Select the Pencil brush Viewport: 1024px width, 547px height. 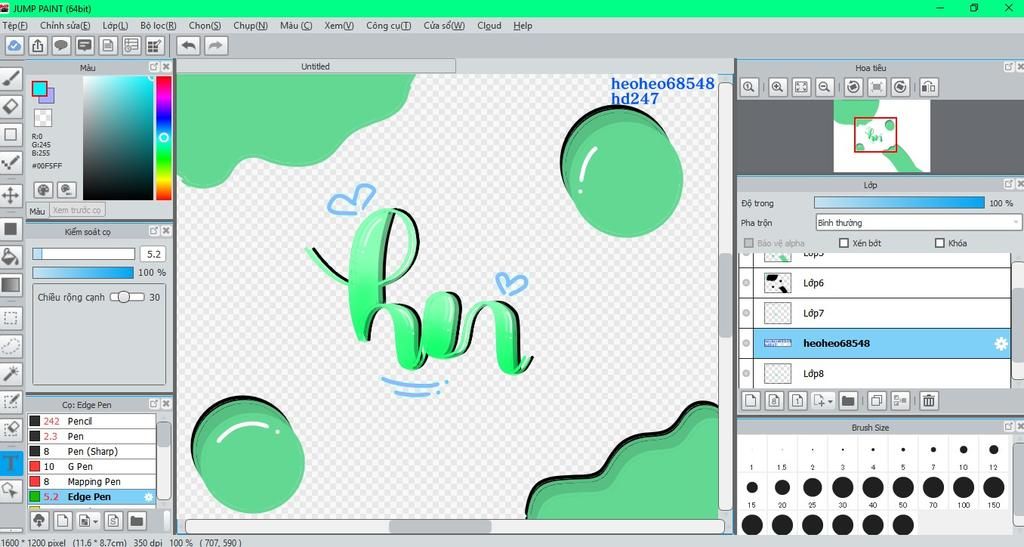(91, 421)
